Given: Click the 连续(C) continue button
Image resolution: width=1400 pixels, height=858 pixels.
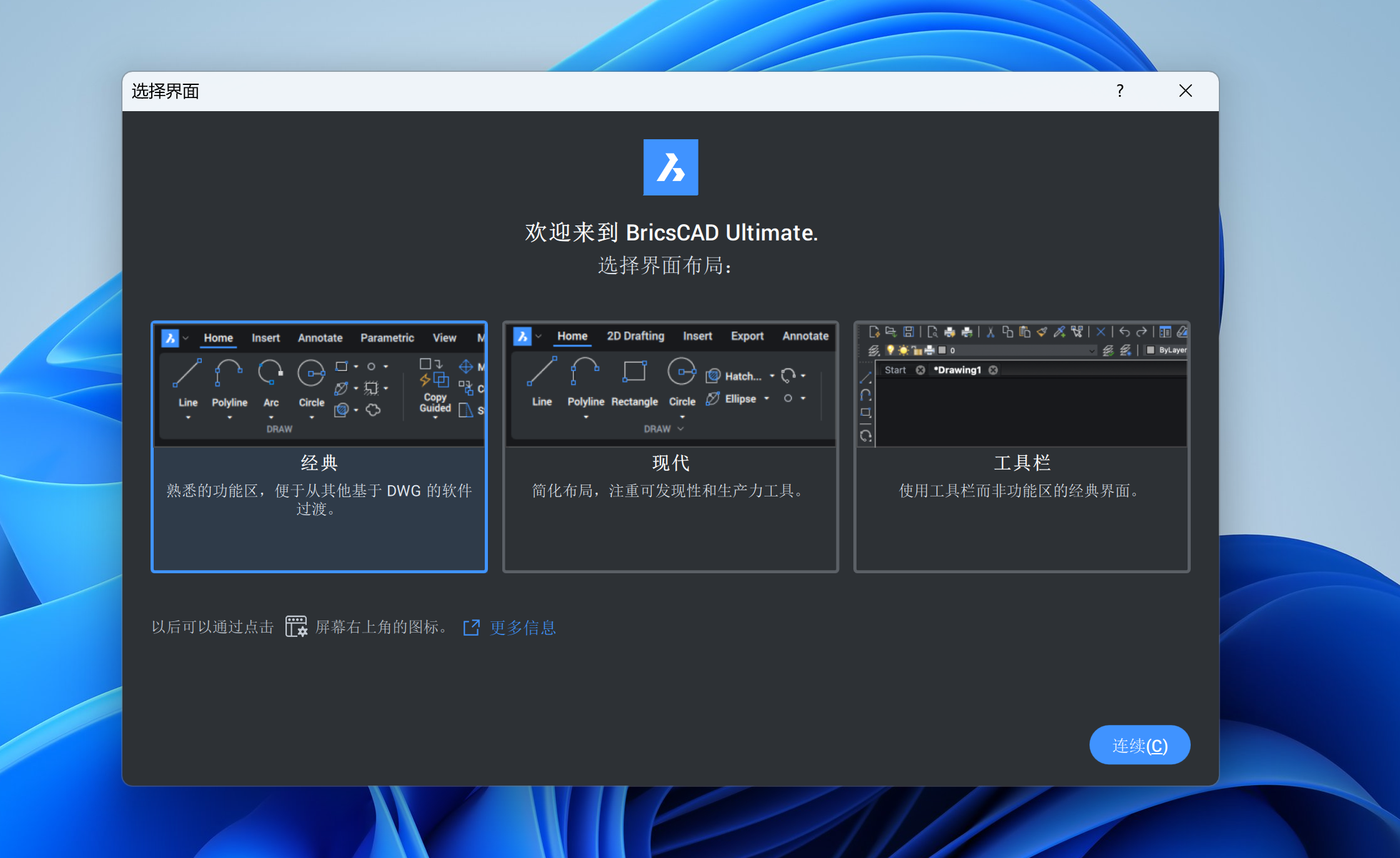Looking at the screenshot, I should (x=1139, y=745).
